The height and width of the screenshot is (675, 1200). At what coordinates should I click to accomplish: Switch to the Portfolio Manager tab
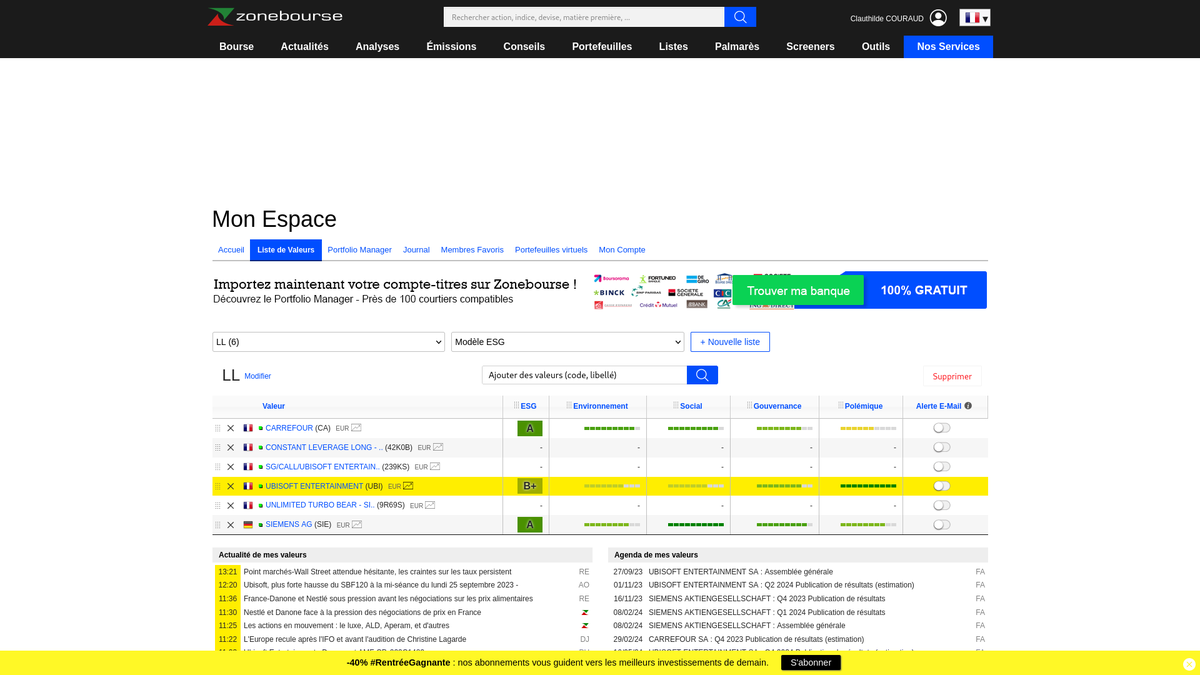pos(360,250)
